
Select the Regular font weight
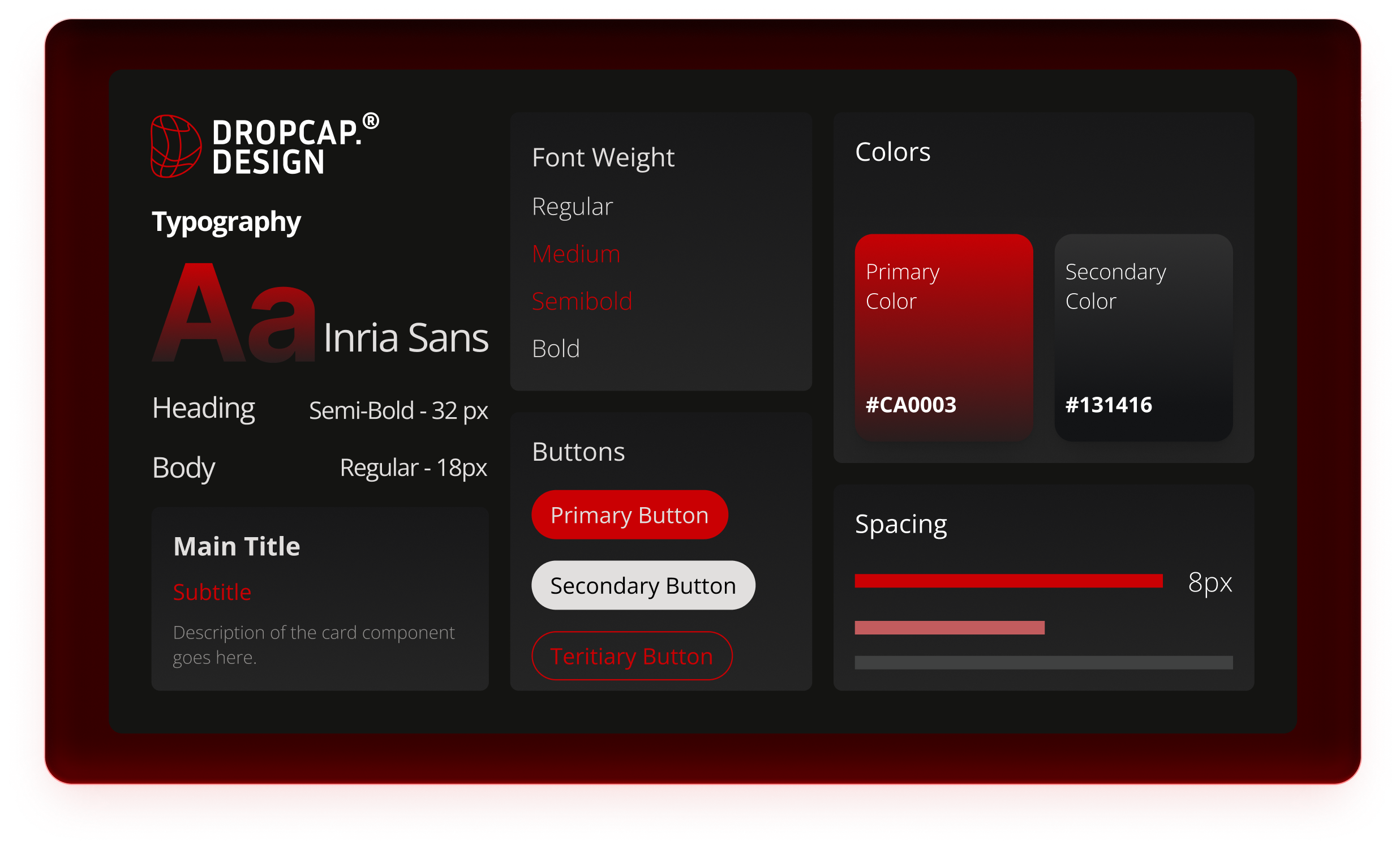572,206
